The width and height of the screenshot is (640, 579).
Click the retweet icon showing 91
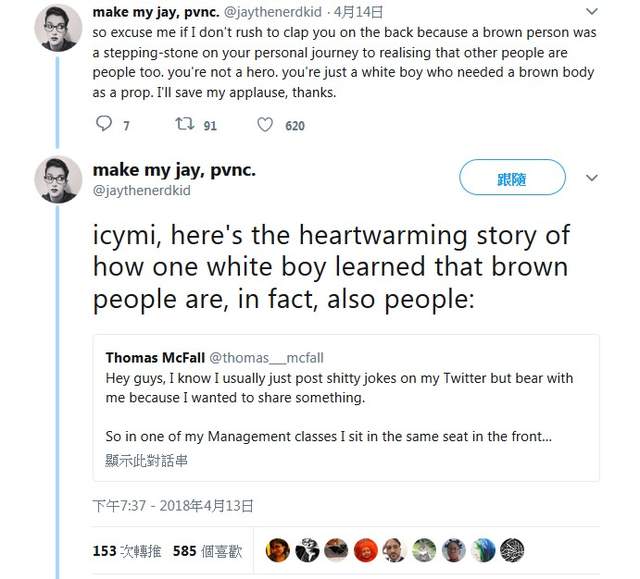(183, 125)
